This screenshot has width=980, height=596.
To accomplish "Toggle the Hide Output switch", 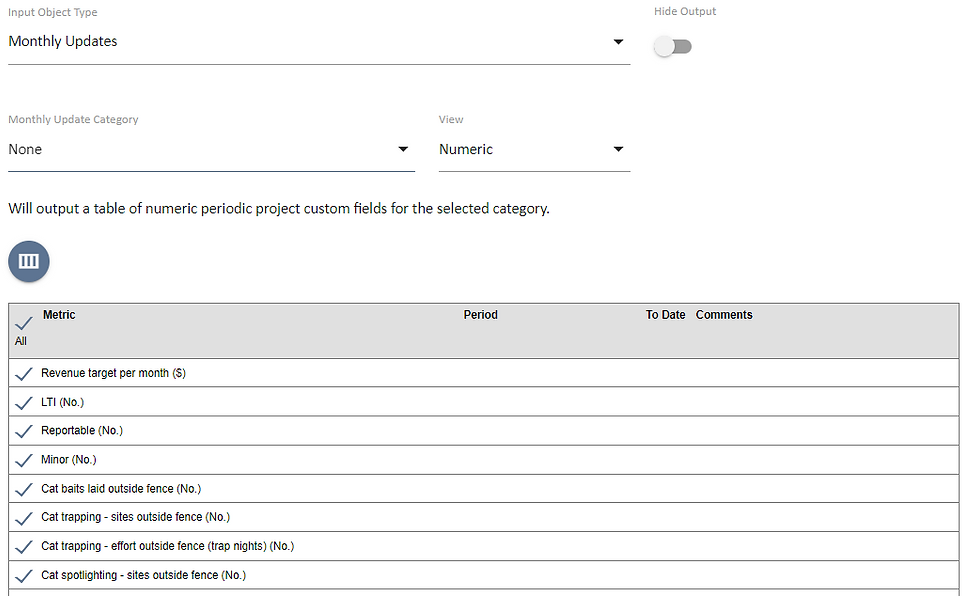I will point(673,47).
